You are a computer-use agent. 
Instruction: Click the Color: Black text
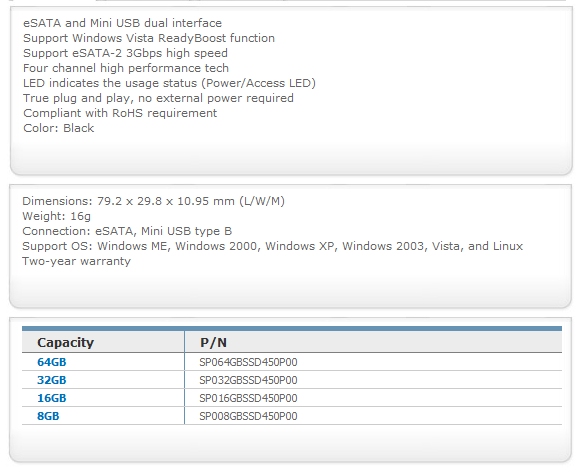(x=59, y=128)
